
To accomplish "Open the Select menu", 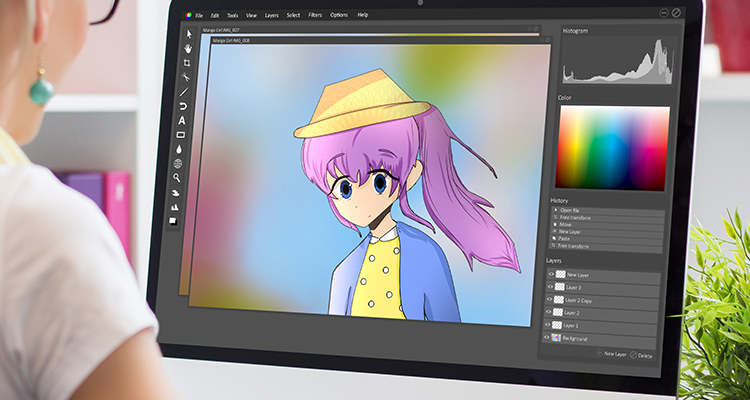I will [x=293, y=15].
